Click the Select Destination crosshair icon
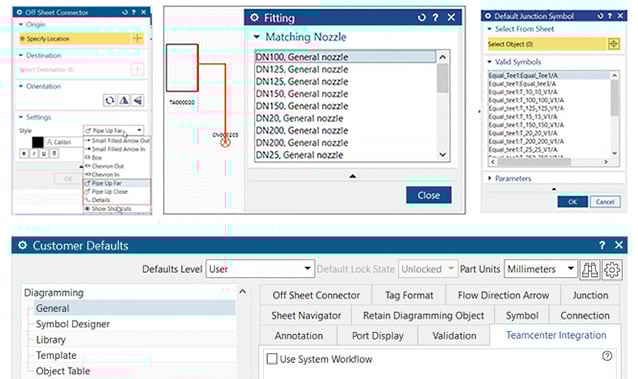 pyautogui.click(x=137, y=70)
